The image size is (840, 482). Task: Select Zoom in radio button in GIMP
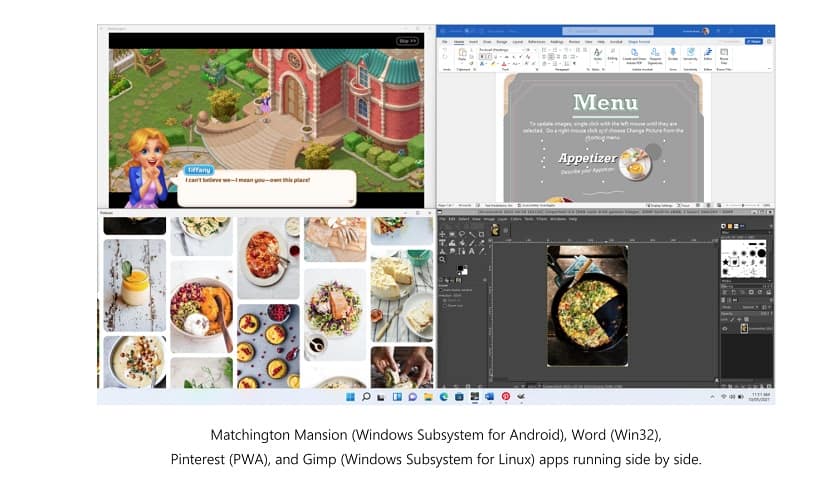pyautogui.click(x=445, y=300)
